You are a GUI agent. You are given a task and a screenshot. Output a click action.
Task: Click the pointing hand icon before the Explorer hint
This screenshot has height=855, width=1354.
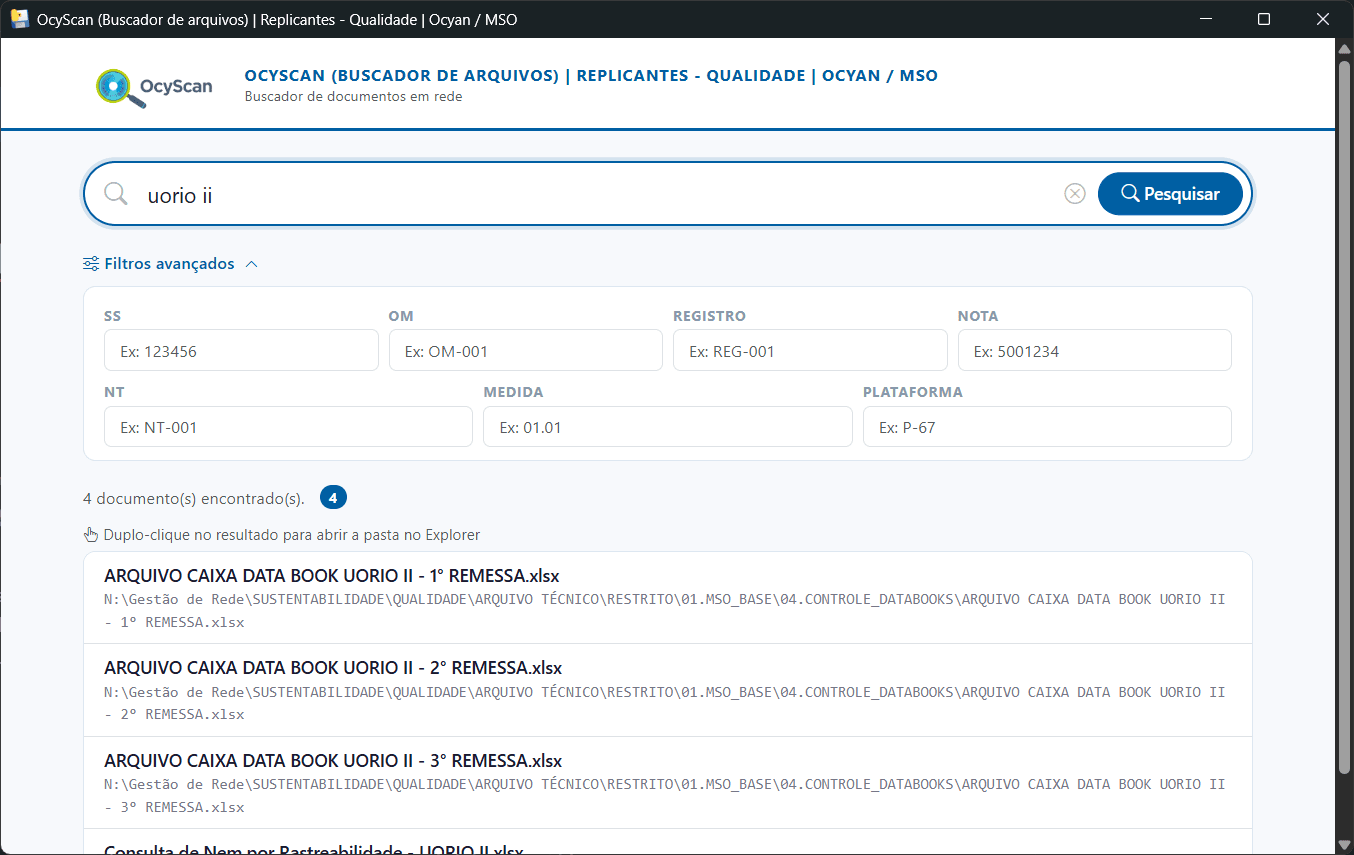[90, 534]
